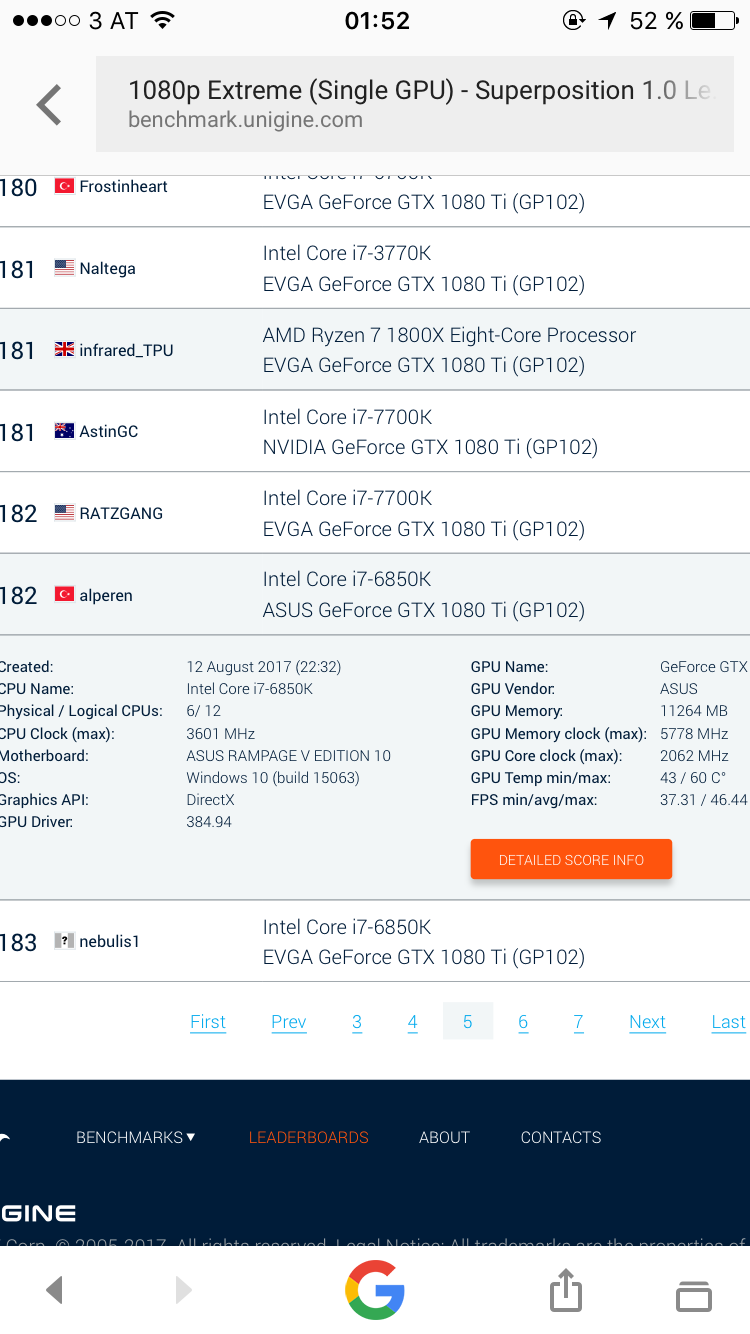Tap Turkey flag beside Frostinheart

coord(65,186)
